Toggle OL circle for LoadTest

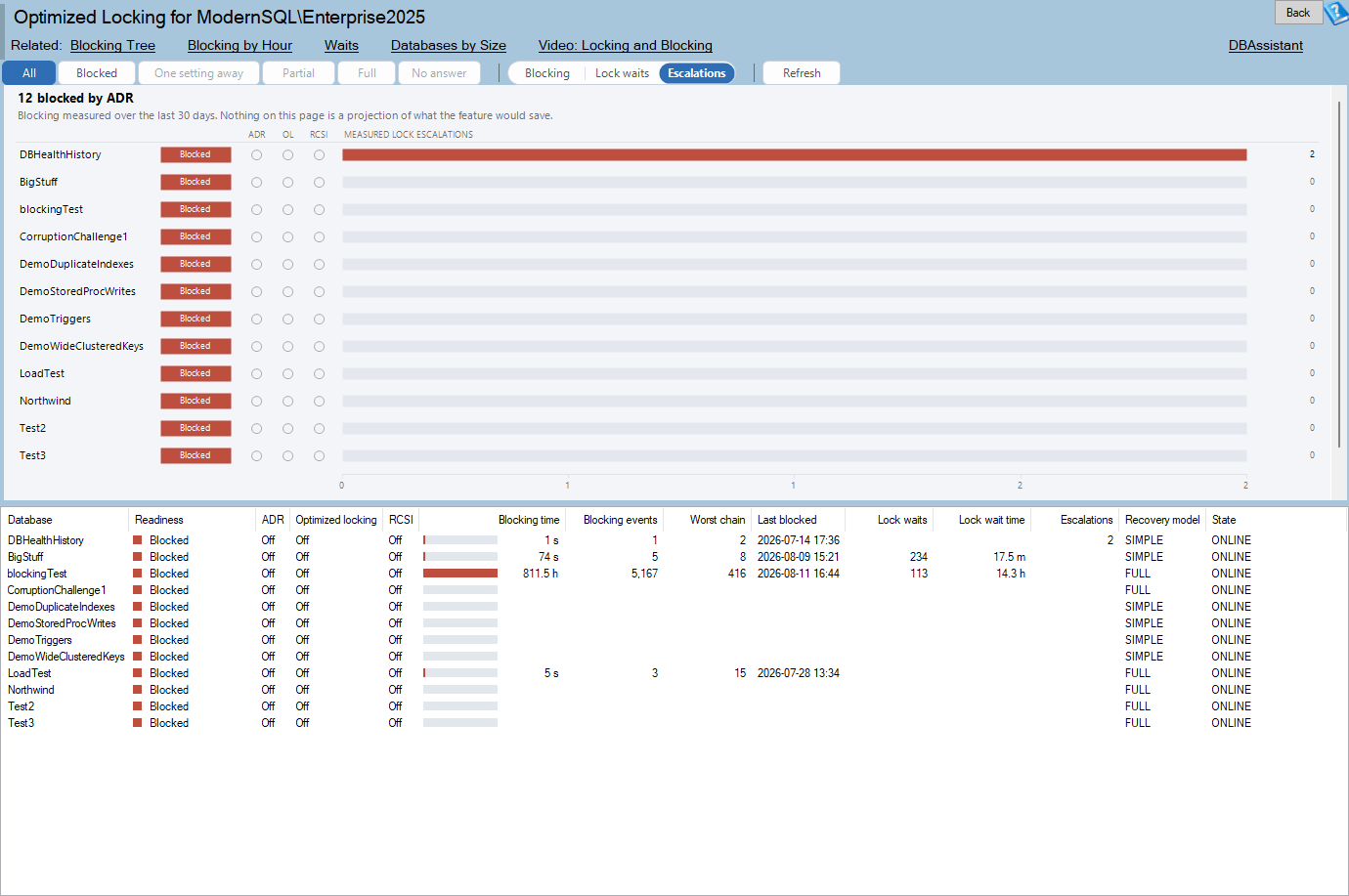pyautogui.click(x=288, y=373)
